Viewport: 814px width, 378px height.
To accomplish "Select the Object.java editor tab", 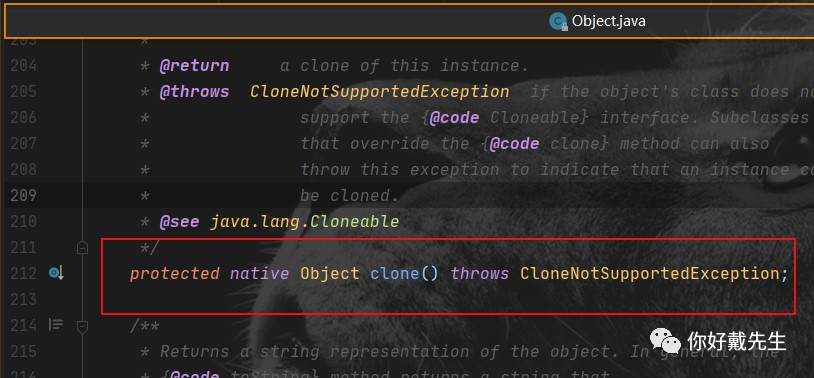I will 597,21.
